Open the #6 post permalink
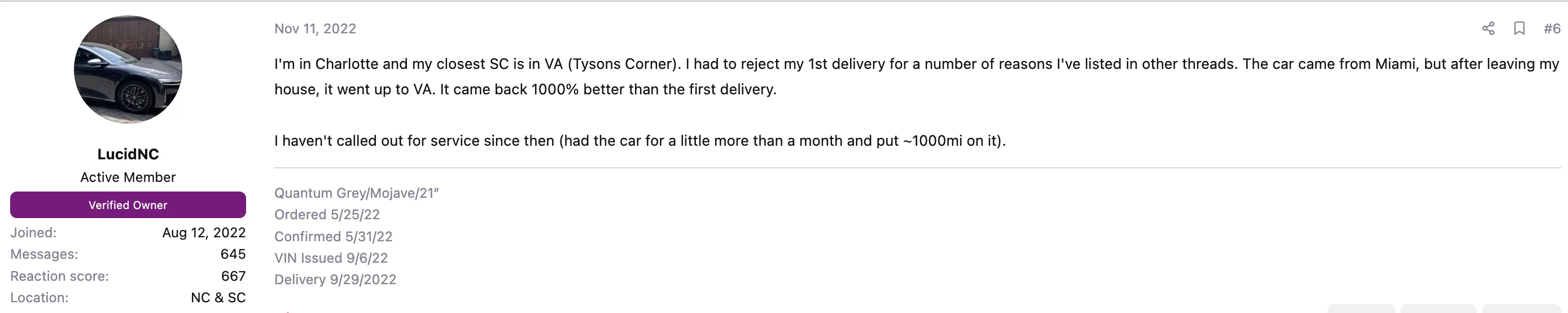The height and width of the screenshot is (313, 1568). tap(1552, 29)
